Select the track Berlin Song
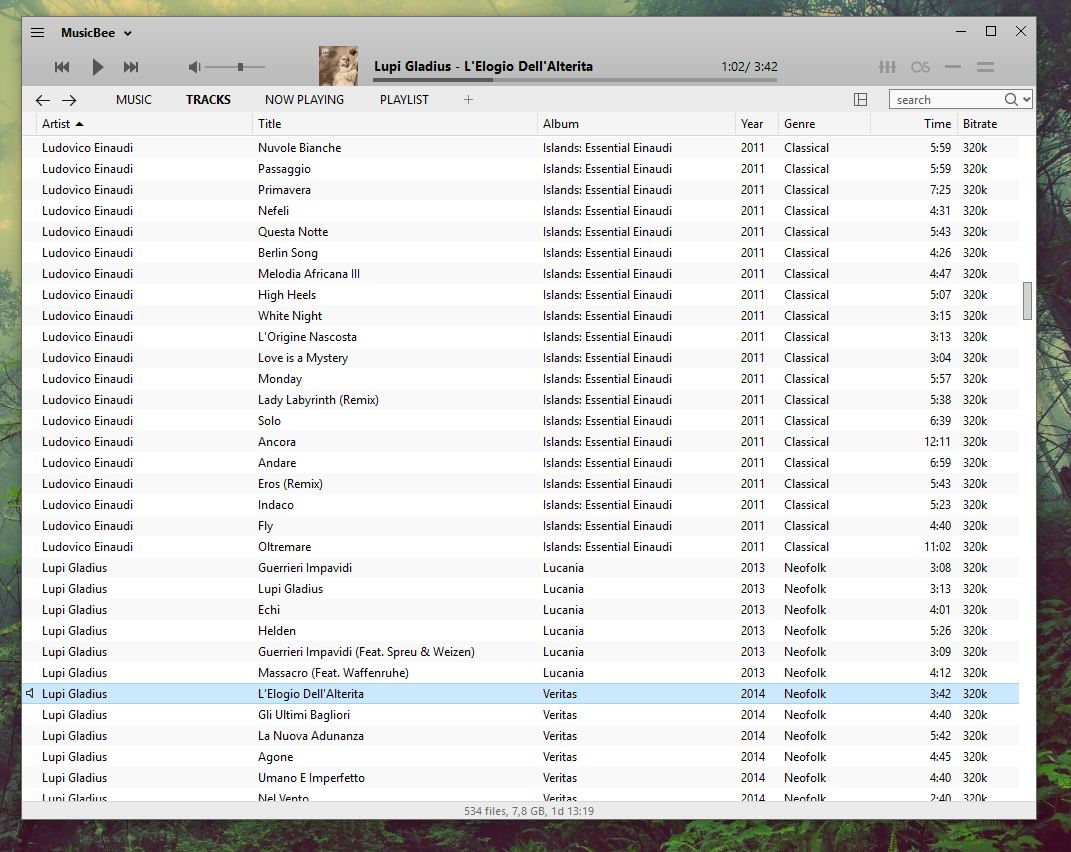This screenshot has width=1071, height=852. click(520, 253)
